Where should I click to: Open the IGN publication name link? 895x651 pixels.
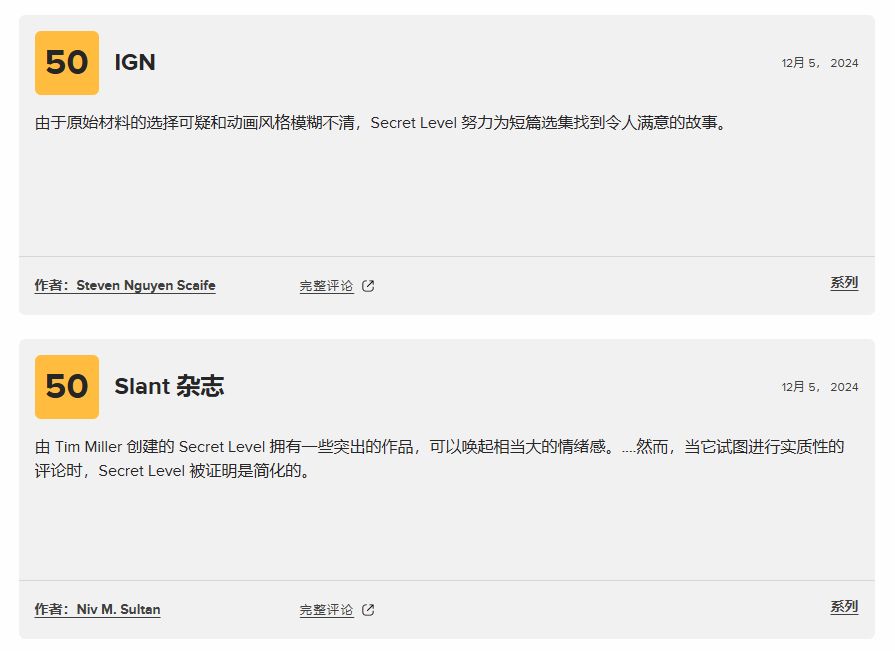tap(135, 62)
